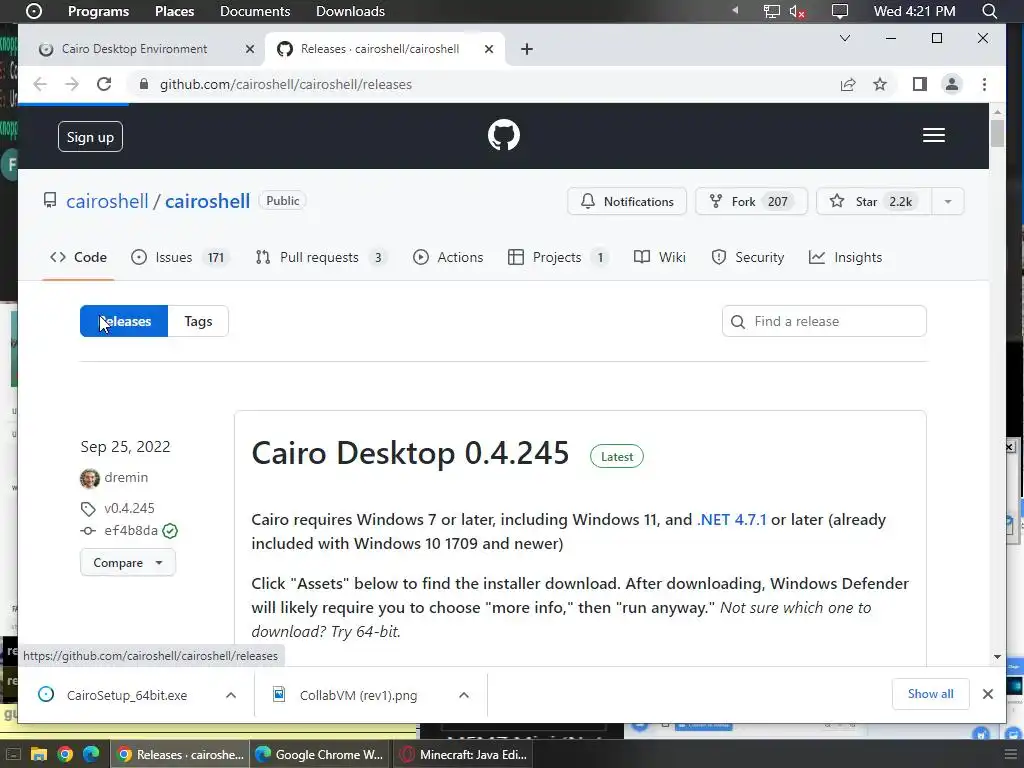
Task: Open Actions tab
Action: point(448,257)
